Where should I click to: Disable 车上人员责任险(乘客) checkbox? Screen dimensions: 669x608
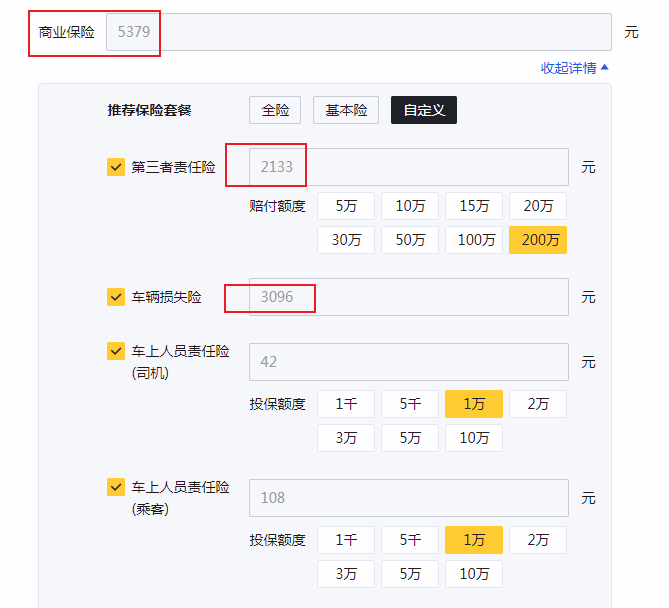[x=116, y=487]
